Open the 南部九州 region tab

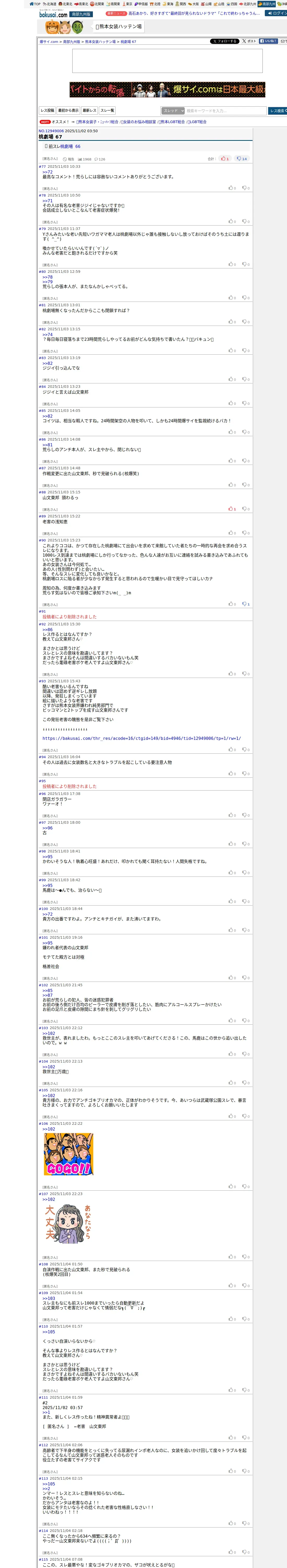pos(266,4)
